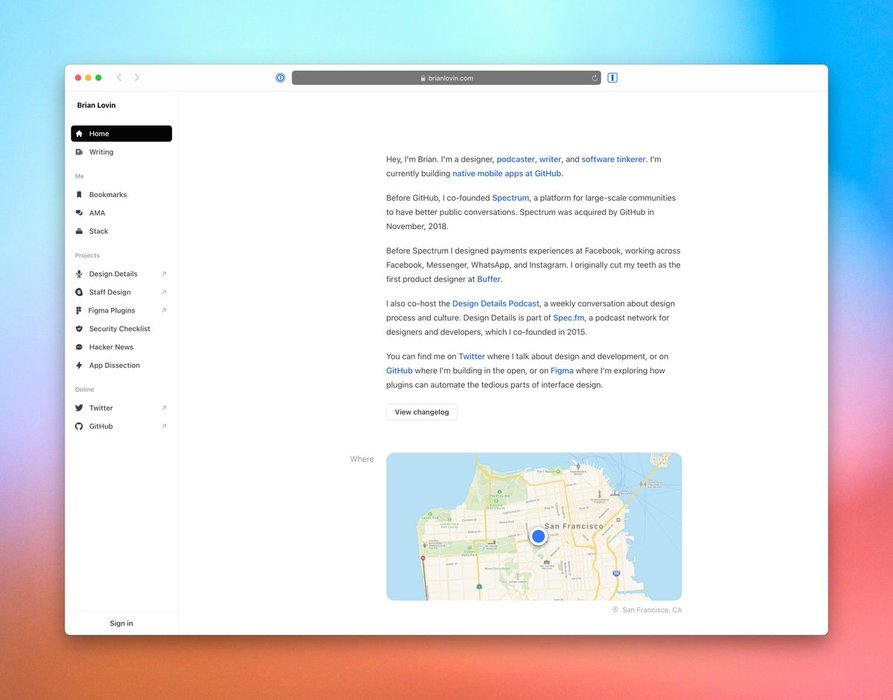Click the brianlovin.com address bar
The width and height of the screenshot is (893, 700).
[446, 78]
